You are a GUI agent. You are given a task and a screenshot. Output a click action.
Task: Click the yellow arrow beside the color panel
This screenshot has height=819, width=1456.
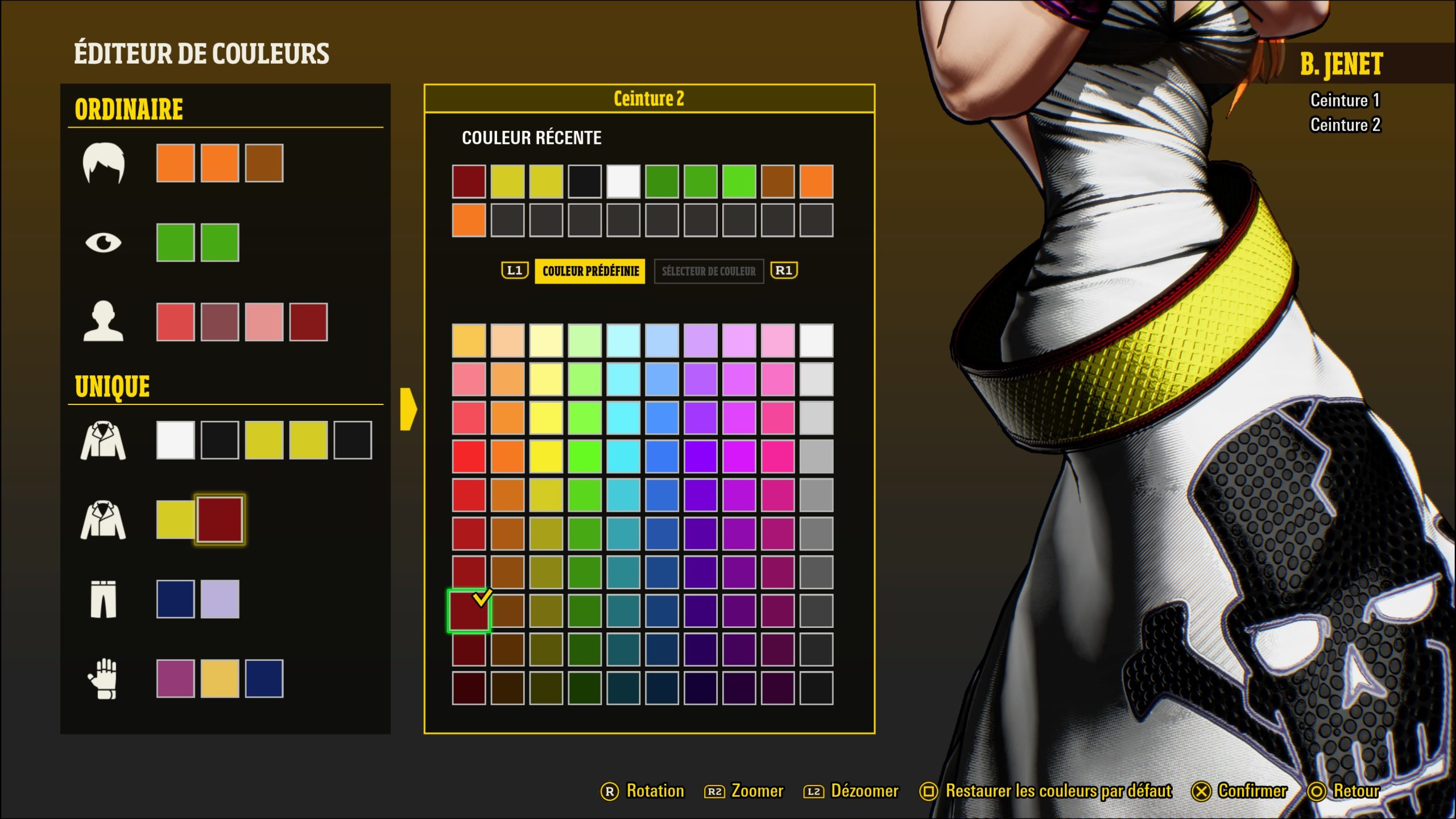click(x=408, y=409)
